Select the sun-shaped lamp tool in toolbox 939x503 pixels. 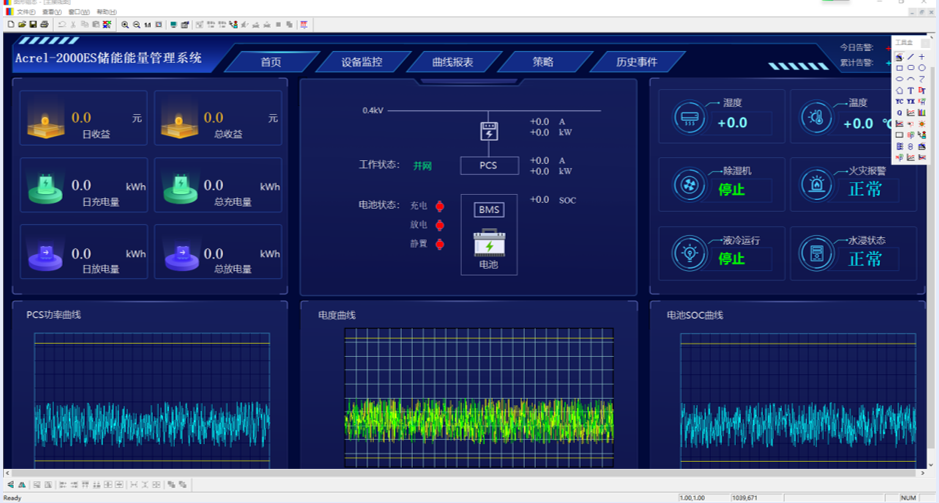pos(922,124)
